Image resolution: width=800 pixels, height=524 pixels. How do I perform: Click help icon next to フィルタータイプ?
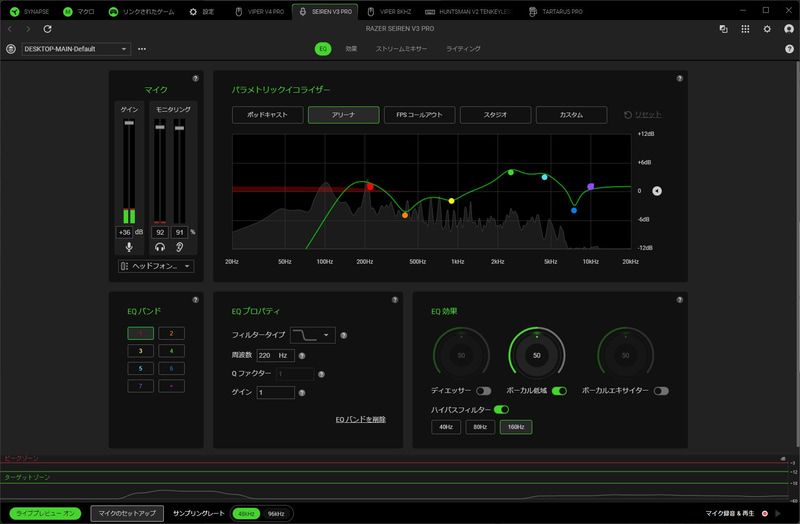pyautogui.click(x=344, y=335)
